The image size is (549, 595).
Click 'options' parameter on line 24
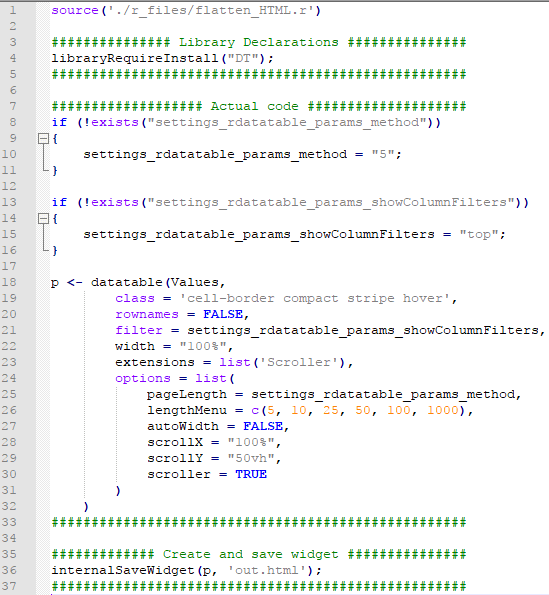pyautogui.click(x=143, y=378)
